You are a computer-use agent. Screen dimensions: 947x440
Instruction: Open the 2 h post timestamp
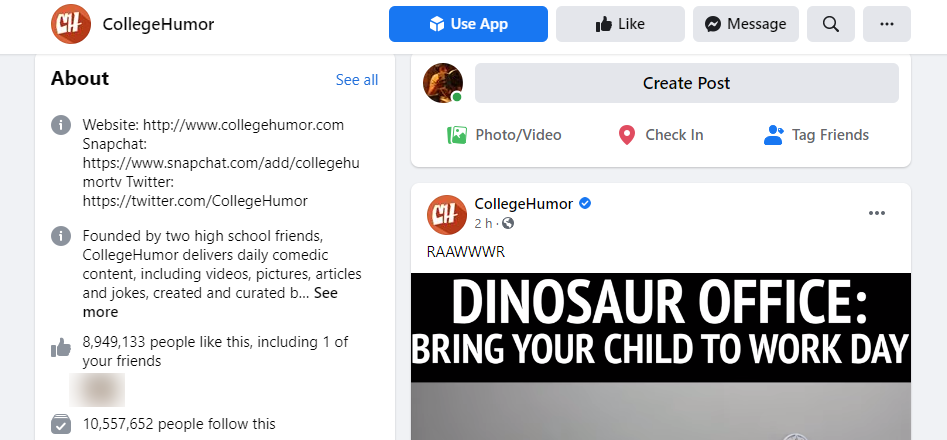click(x=483, y=223)
